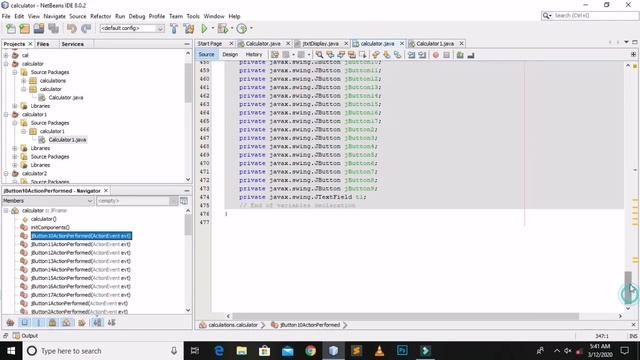Click the Save All toolbar icon
Viewport: 640px width, 360px height.
point(53,29)
